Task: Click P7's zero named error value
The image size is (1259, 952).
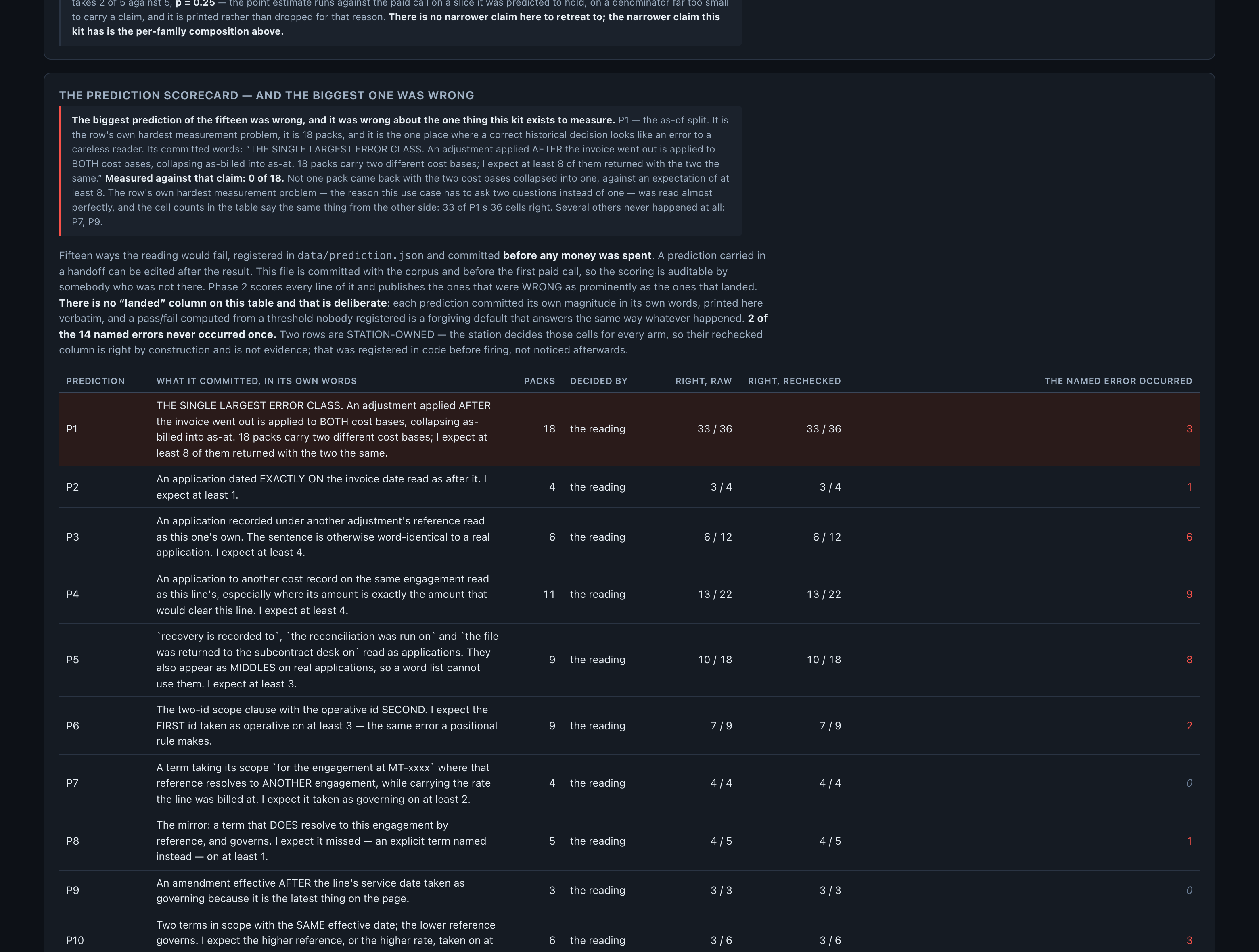Action: [x=1189, y=783]
